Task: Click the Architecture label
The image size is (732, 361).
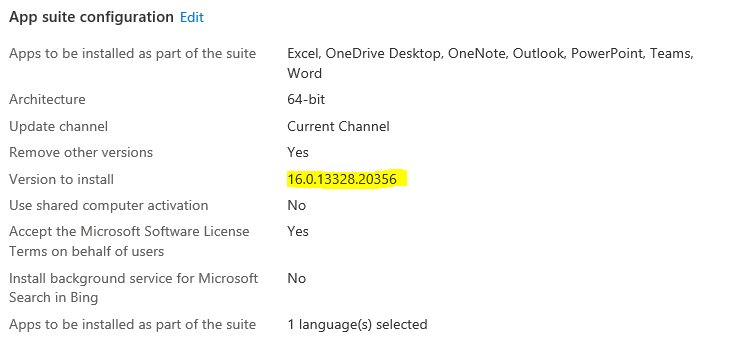Action: (x=47, y=99)
